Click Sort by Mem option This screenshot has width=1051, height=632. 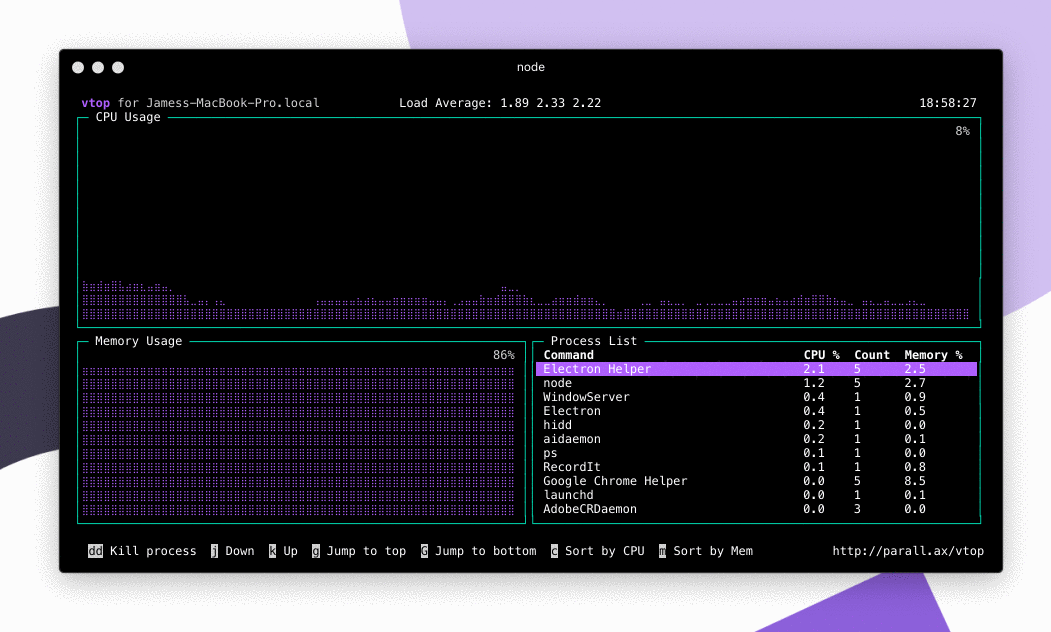coord(706,551)
